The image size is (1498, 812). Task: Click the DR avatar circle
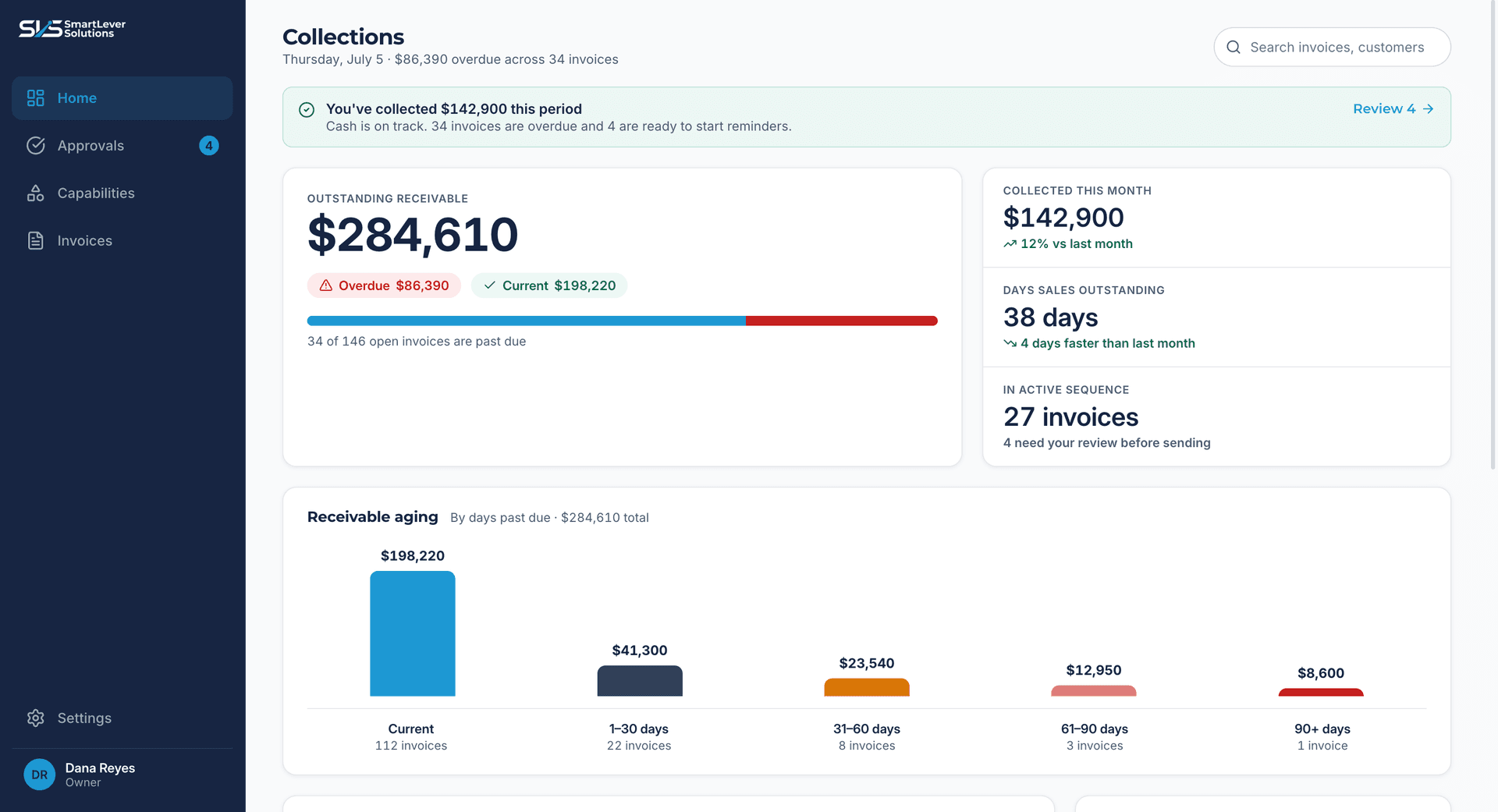click(40, 775)
